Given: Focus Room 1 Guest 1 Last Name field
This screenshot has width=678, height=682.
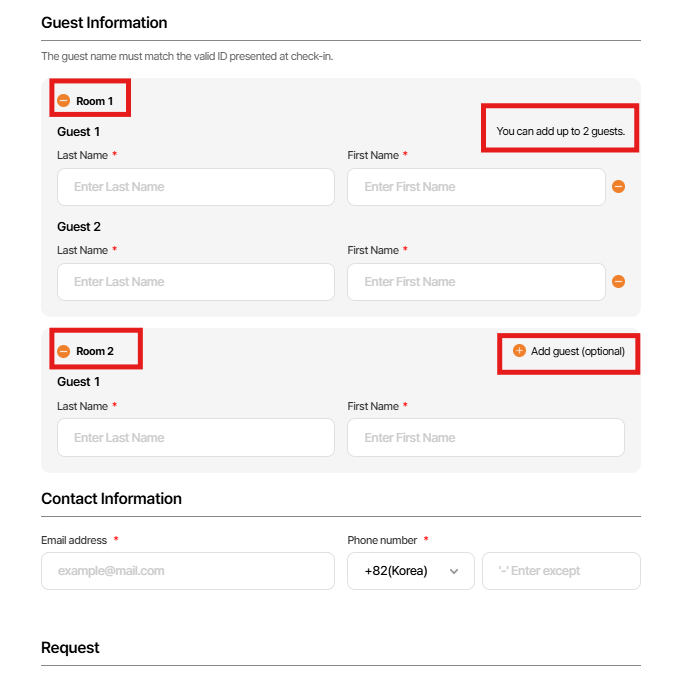Looking at the screenshot, I should pos(195,187).
